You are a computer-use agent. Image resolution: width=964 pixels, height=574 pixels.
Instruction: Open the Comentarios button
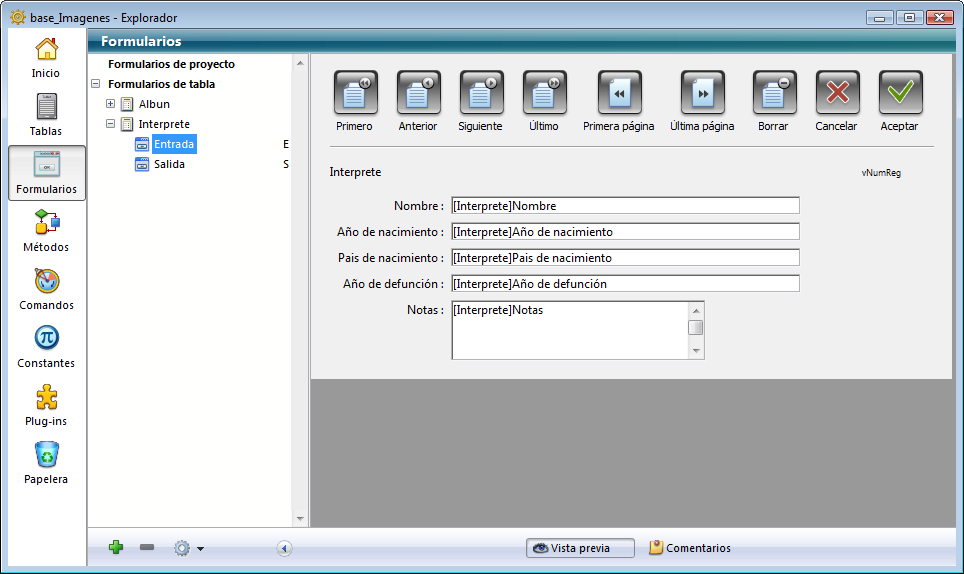coord(689,548)
